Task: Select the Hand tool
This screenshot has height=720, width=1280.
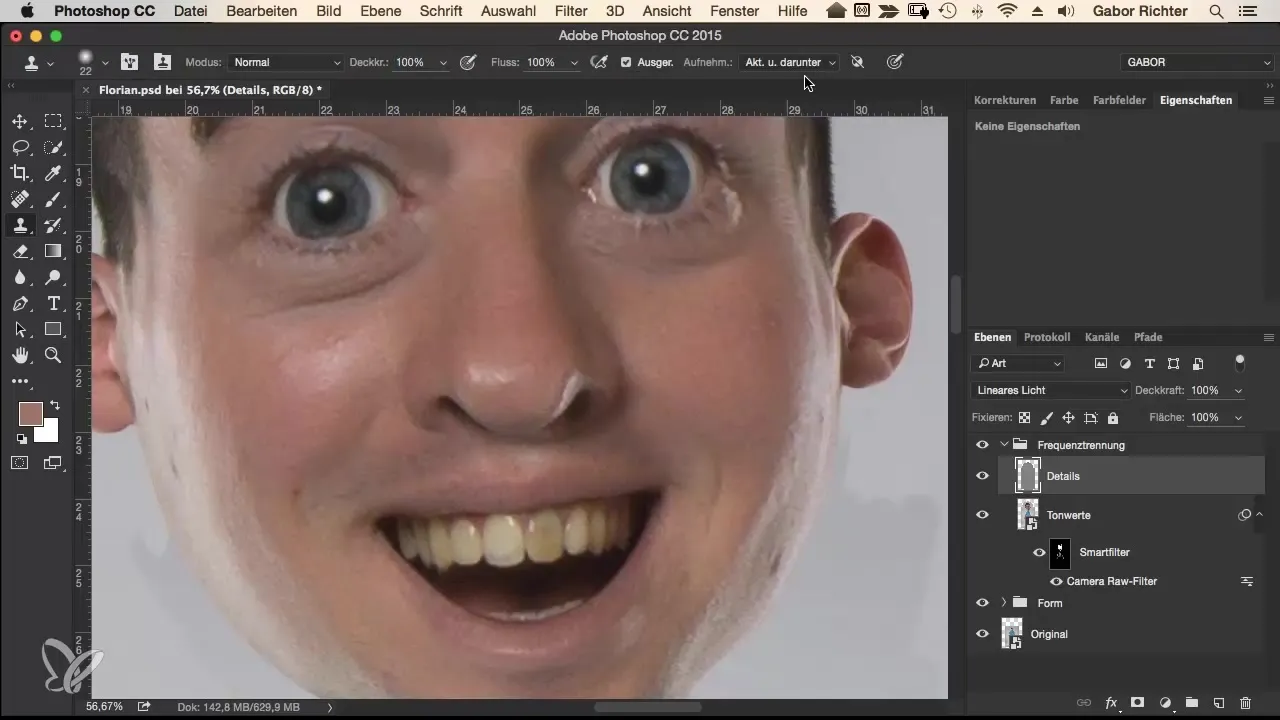Action: tap(20, 355)
